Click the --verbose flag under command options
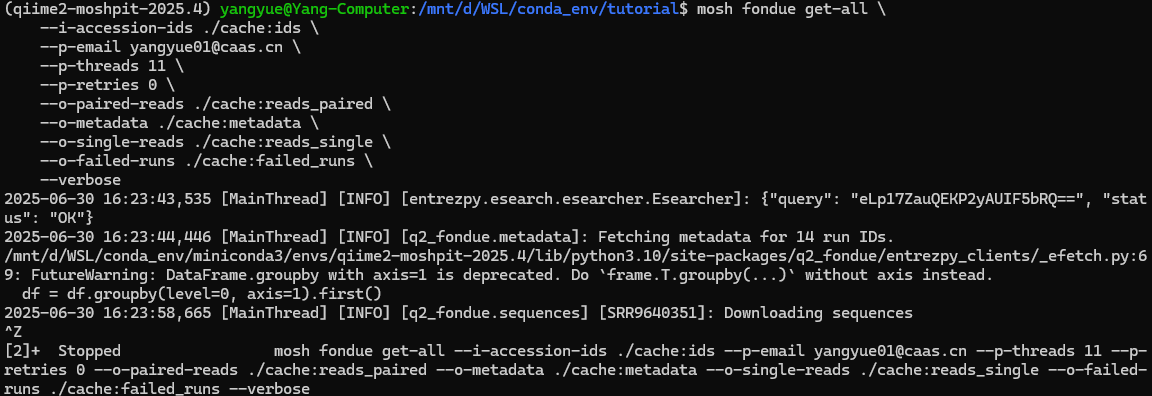The image size is (1152, 396). pyautogui.click(x=80, y=180)
